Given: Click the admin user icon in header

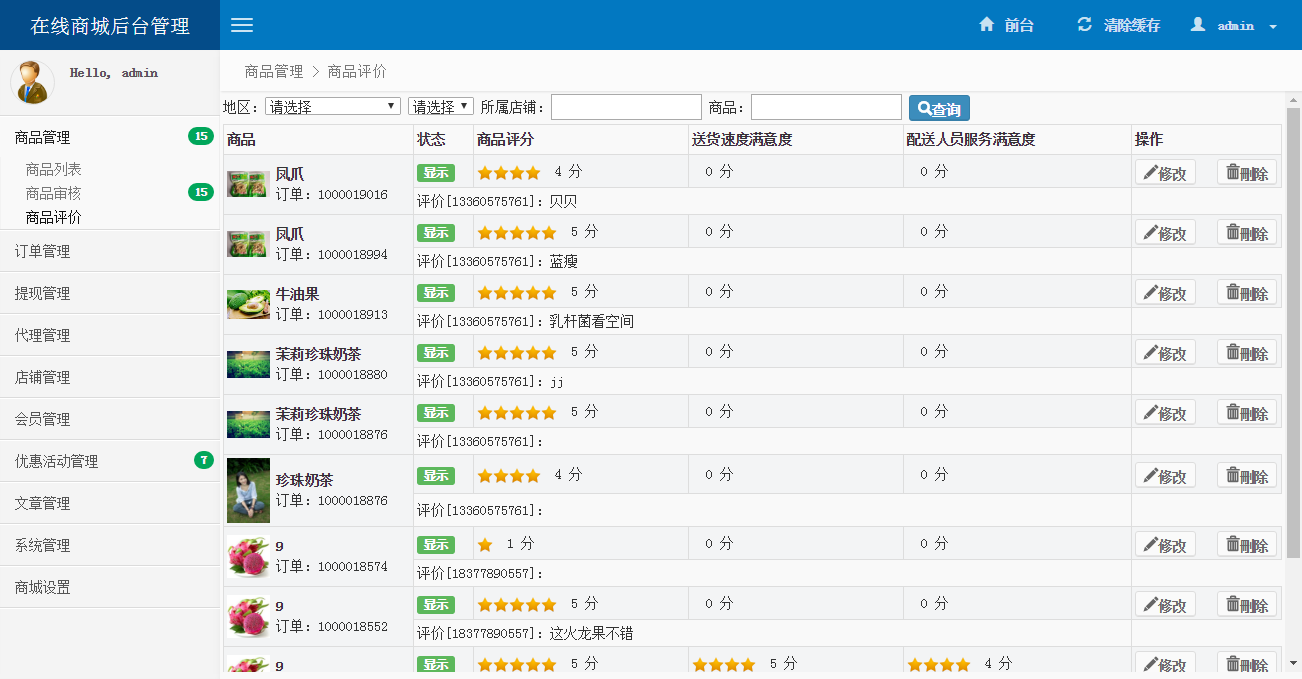Looking at the screenshot, I should click(x=1198, y=25).
